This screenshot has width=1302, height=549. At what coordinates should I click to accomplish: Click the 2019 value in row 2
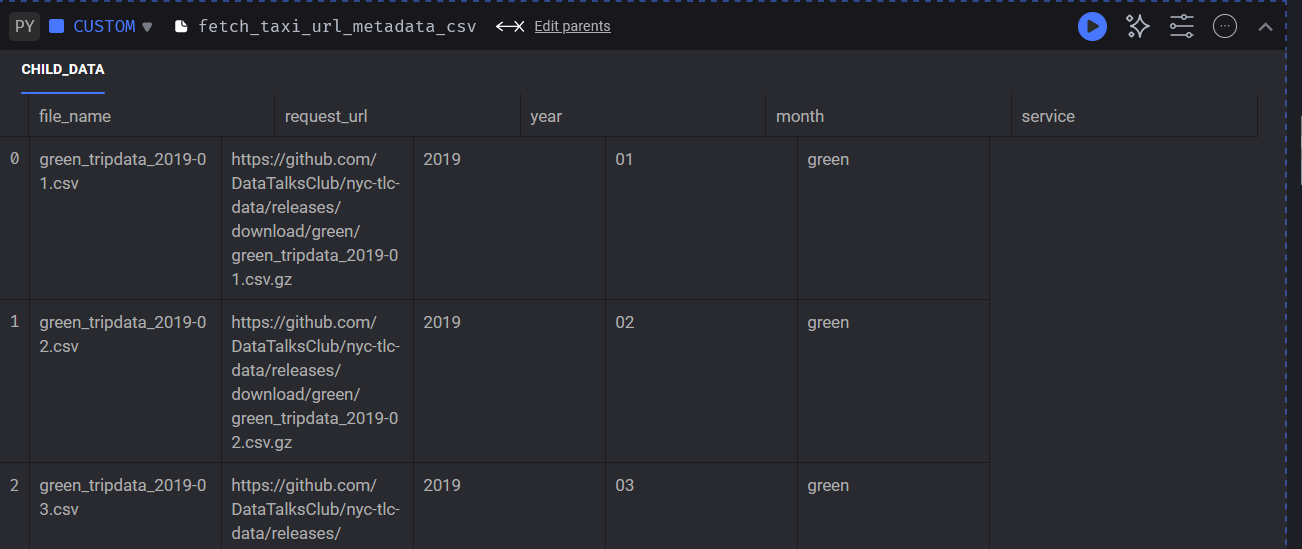(x=442, y=485)
